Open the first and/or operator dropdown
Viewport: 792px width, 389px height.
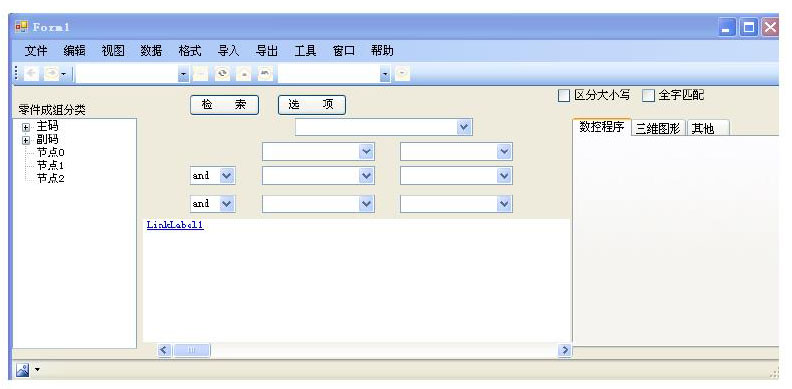click(213, 176)
